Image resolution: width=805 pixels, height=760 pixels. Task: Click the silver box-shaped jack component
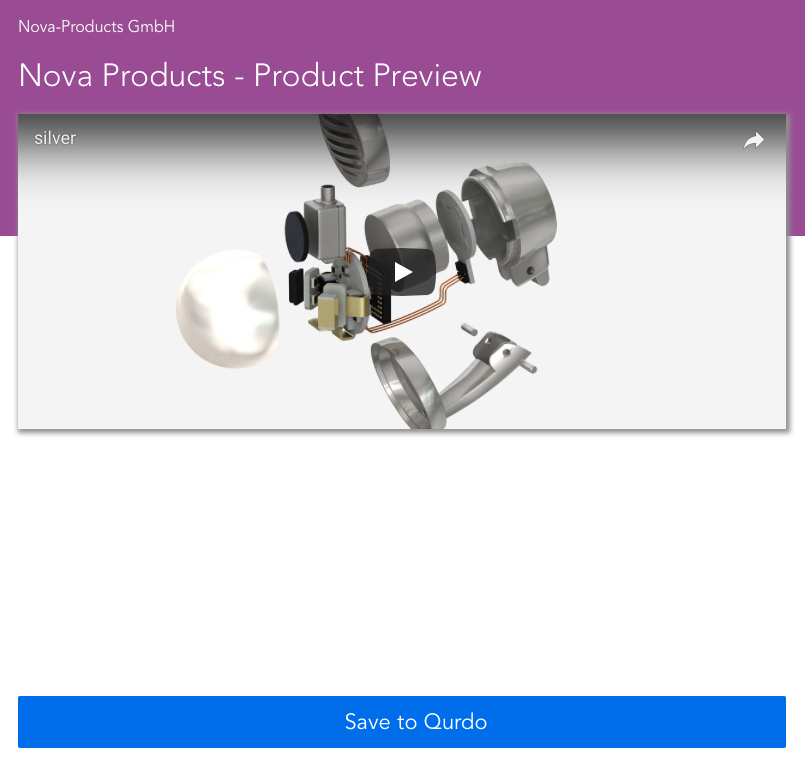click(324, 223)
